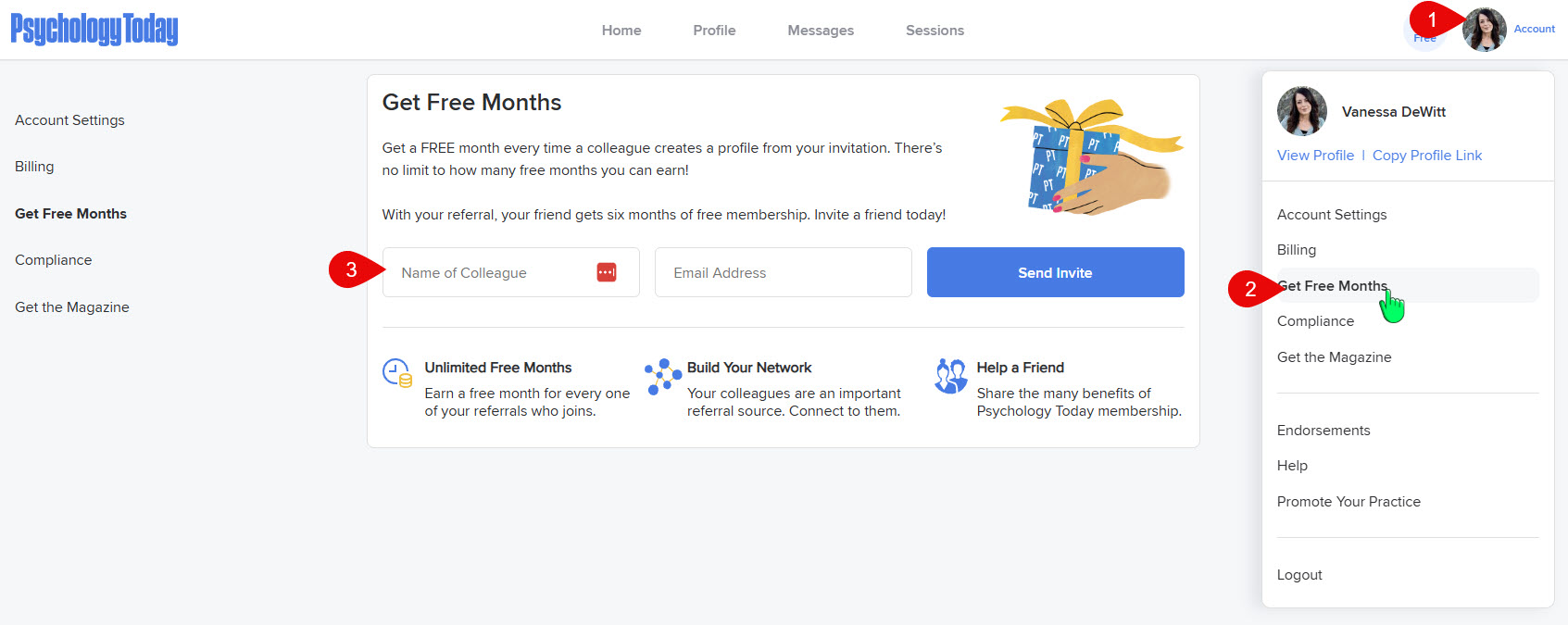Click the Unlimited Free Months clock icon
This screenshot has height=625, width=1568.
(x=397, y=373)
